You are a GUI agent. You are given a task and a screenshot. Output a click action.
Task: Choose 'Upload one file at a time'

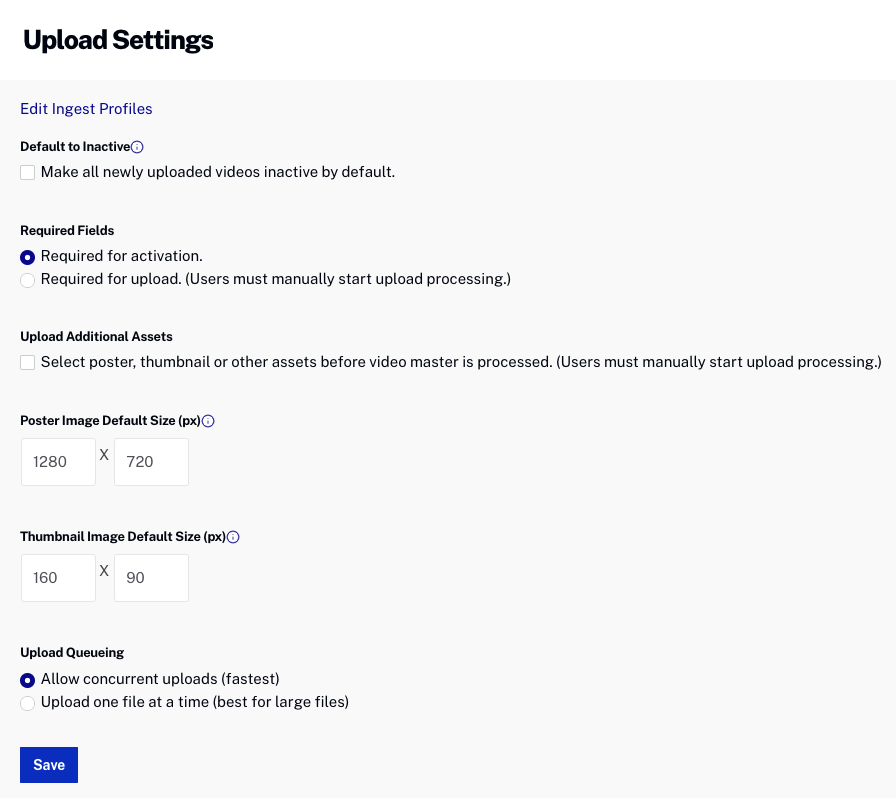pyautogui.click(x=28, y=703)
